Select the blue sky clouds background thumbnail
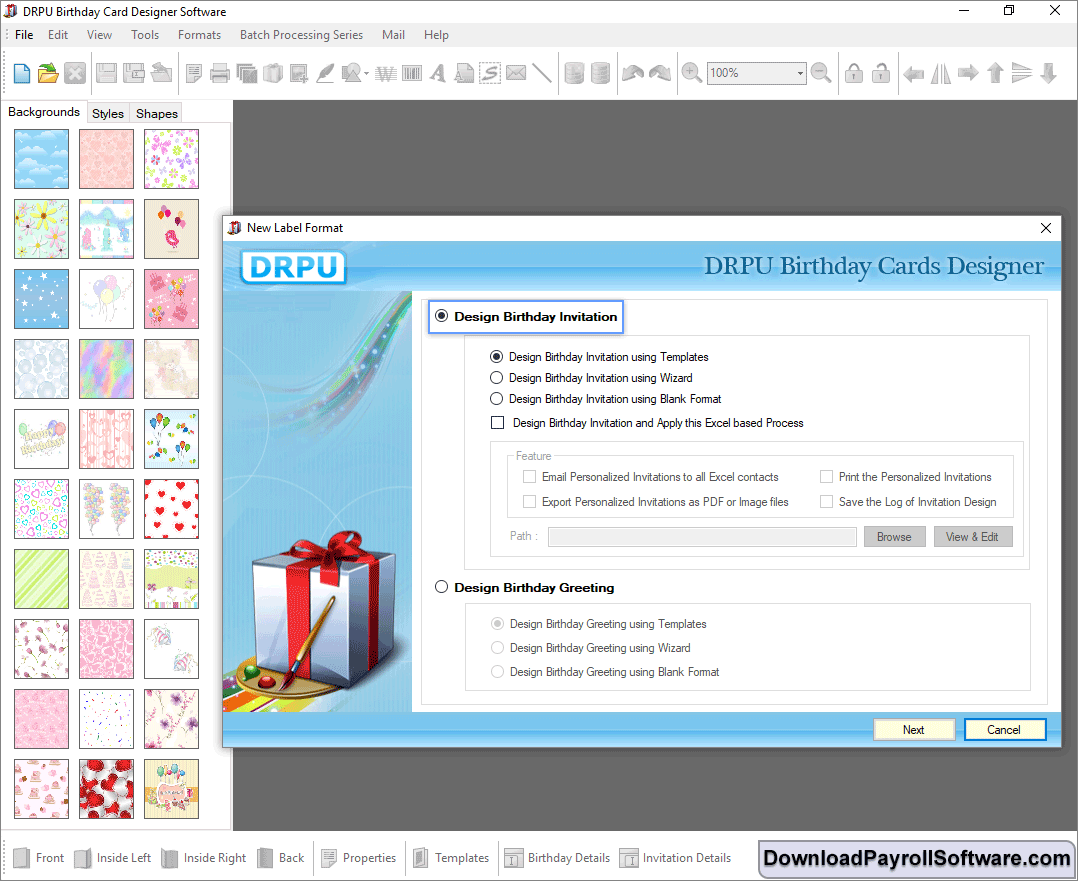The width and height of the screenshot is (1078, 881). pos(41,159)
